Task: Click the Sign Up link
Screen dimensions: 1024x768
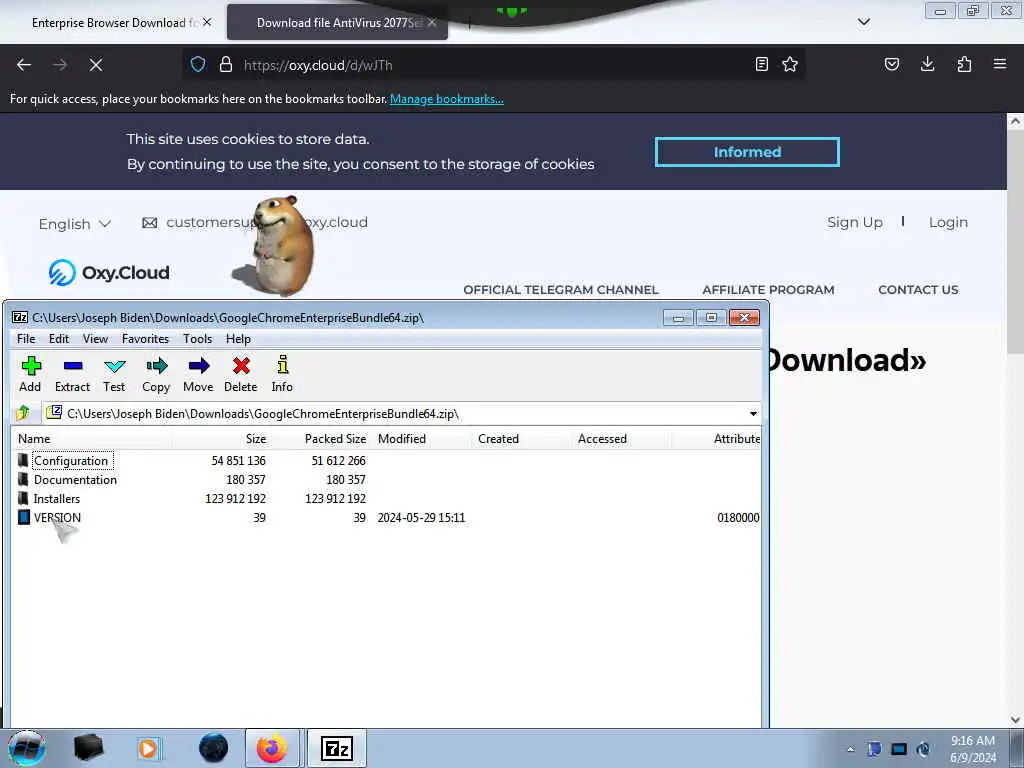Action: [x=855, y=222]
